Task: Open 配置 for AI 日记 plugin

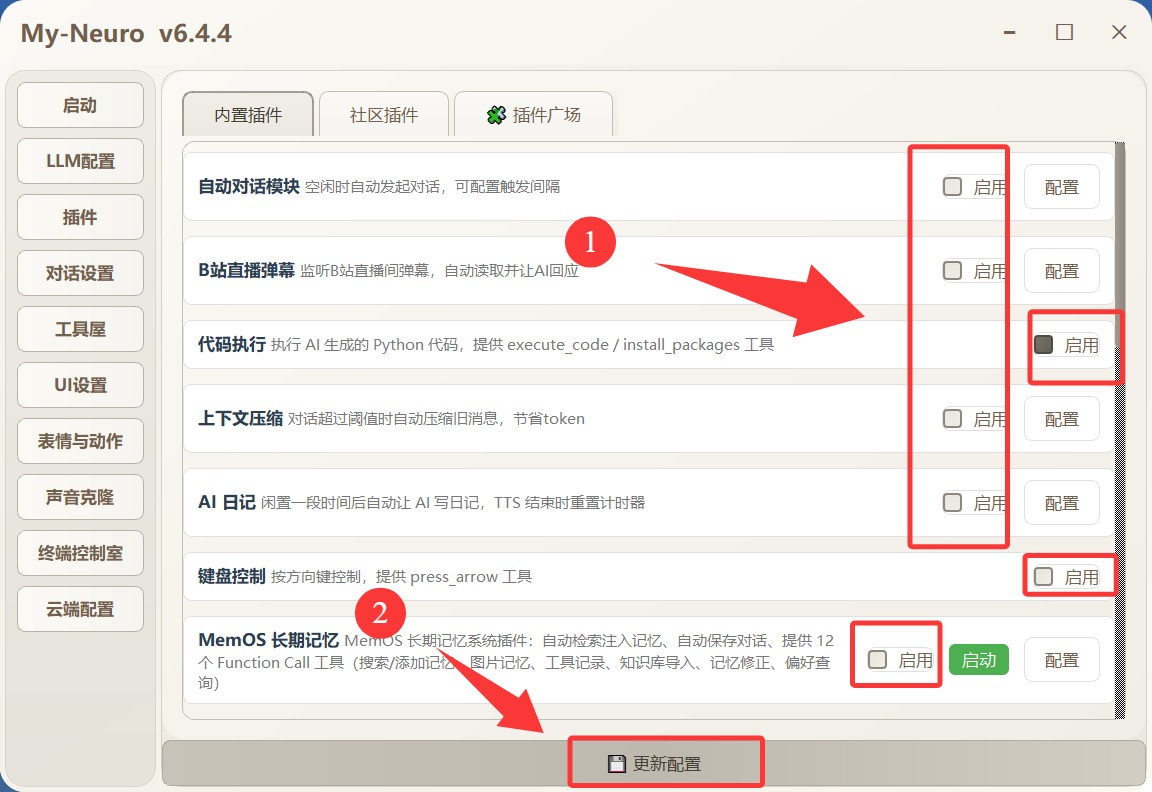Action: pos(1061,503)
